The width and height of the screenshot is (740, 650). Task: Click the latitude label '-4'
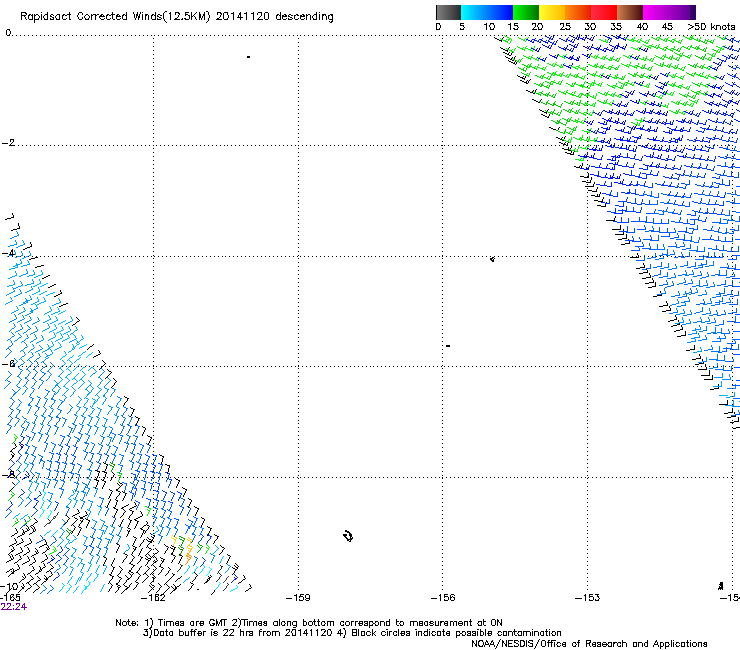click(x=8, y=253)
